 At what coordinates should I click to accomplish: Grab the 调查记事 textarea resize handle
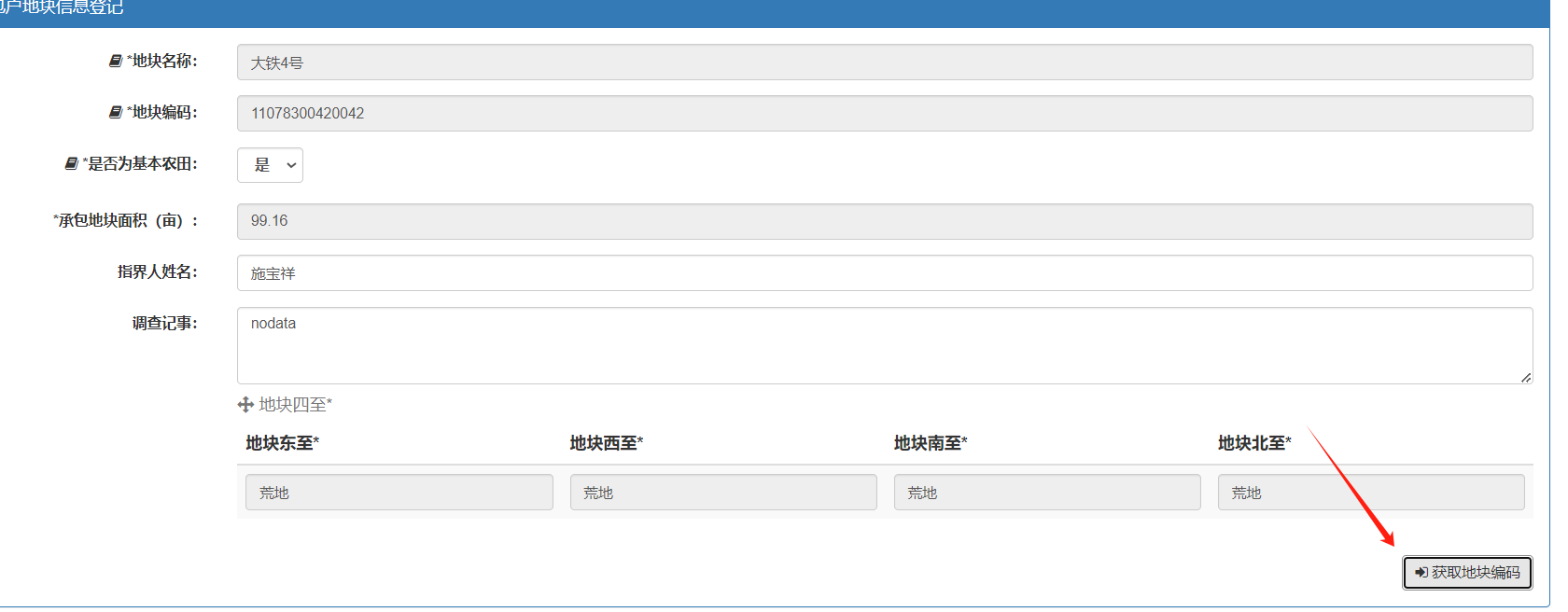1525,378
